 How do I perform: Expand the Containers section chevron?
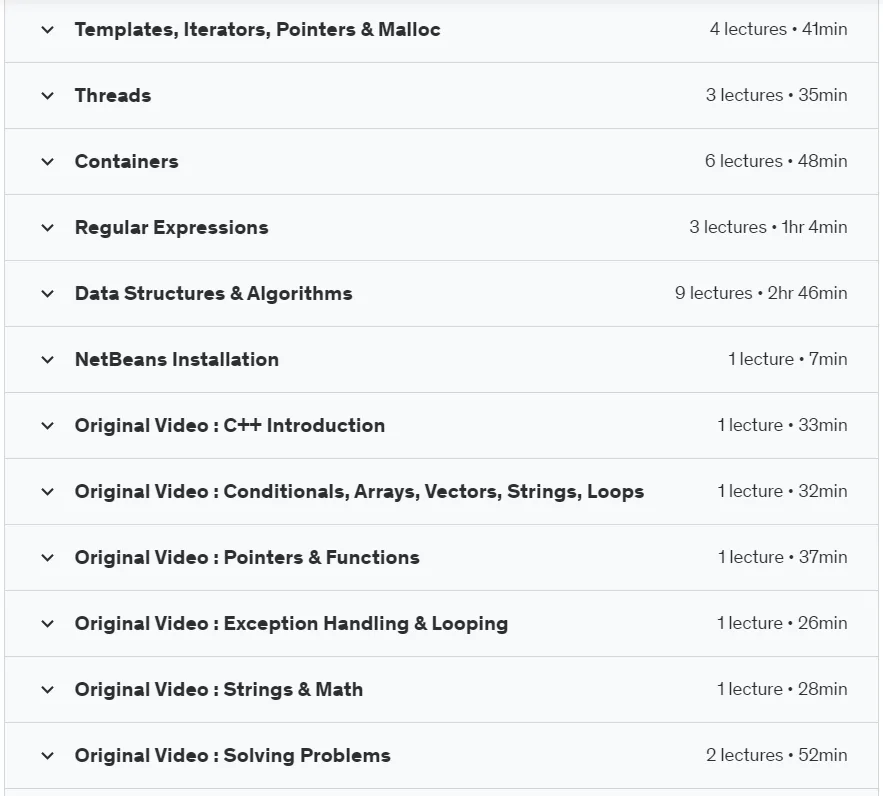[48, 162]
